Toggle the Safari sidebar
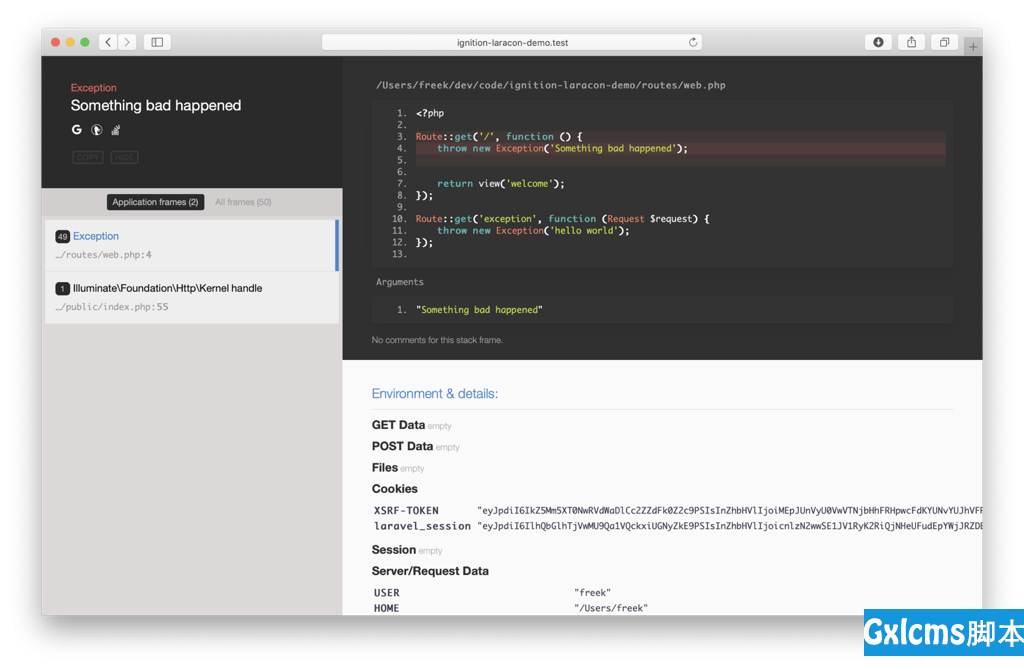Viewport: 1024px width, 670px height. pos(157,42)
